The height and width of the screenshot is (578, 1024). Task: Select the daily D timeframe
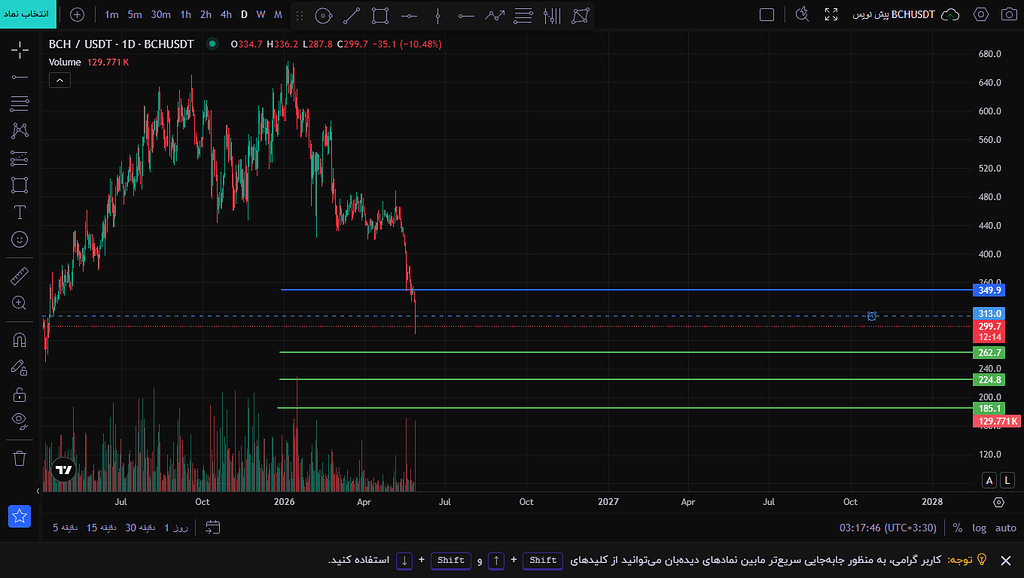(244, 14)
